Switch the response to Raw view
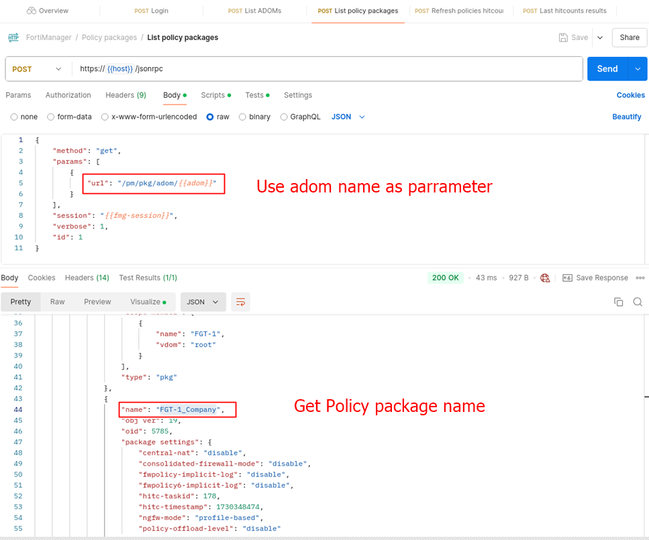 tap(58, 301)
